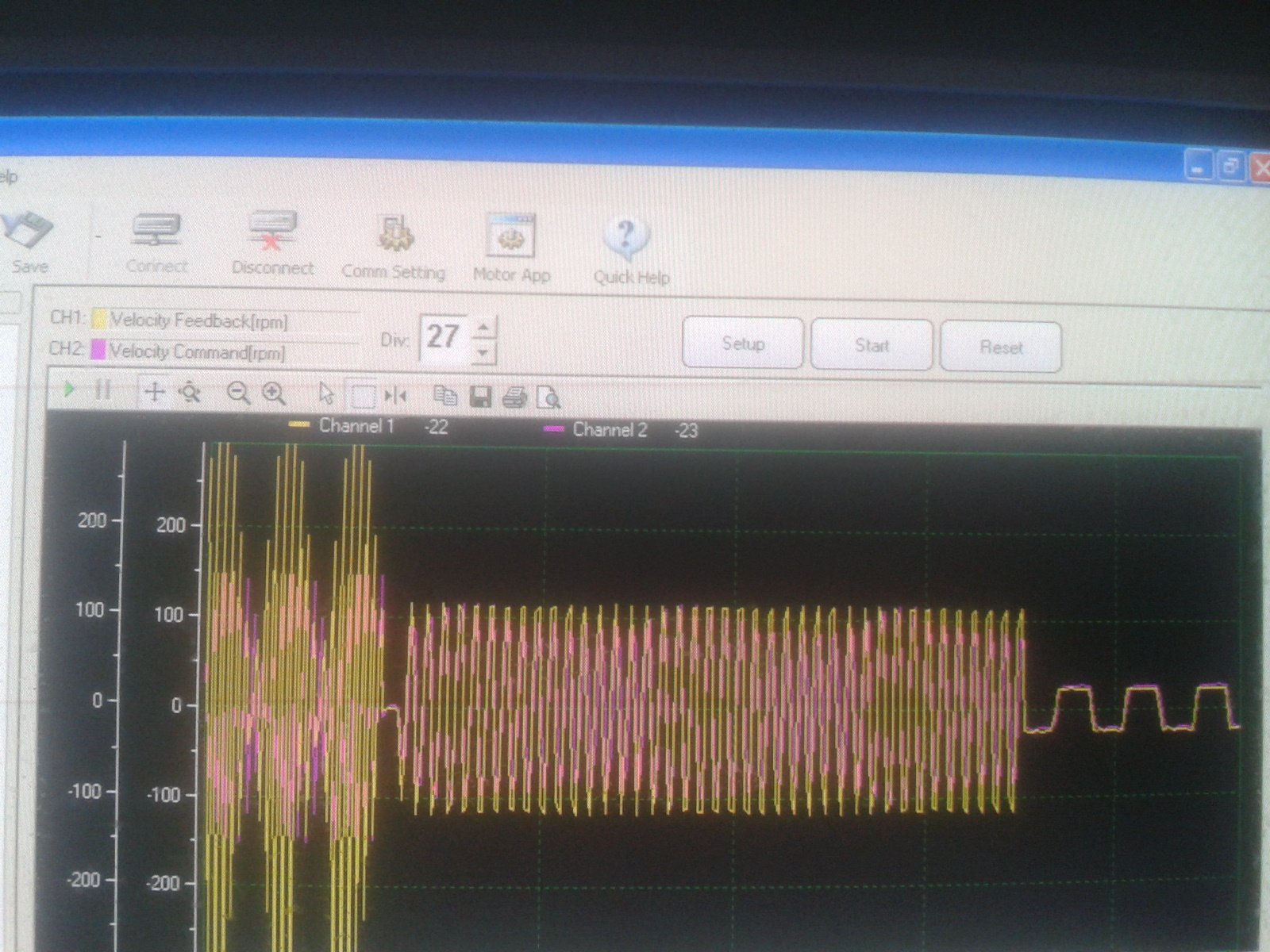Toggle the data cursor tool
1270x952 pixels.
coord(394,396)
